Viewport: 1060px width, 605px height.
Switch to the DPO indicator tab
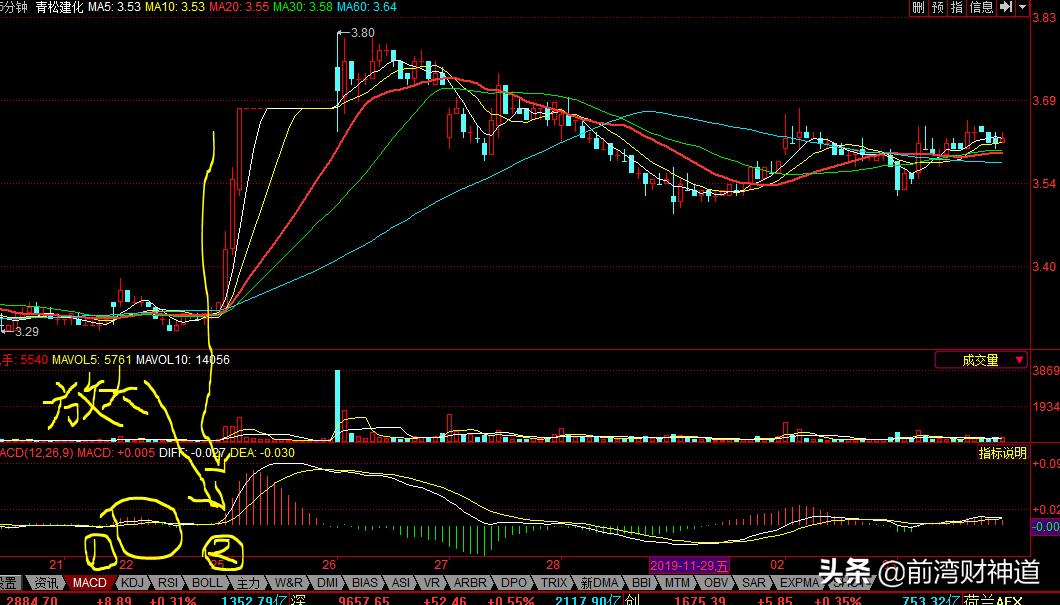(x=514, y=582)
